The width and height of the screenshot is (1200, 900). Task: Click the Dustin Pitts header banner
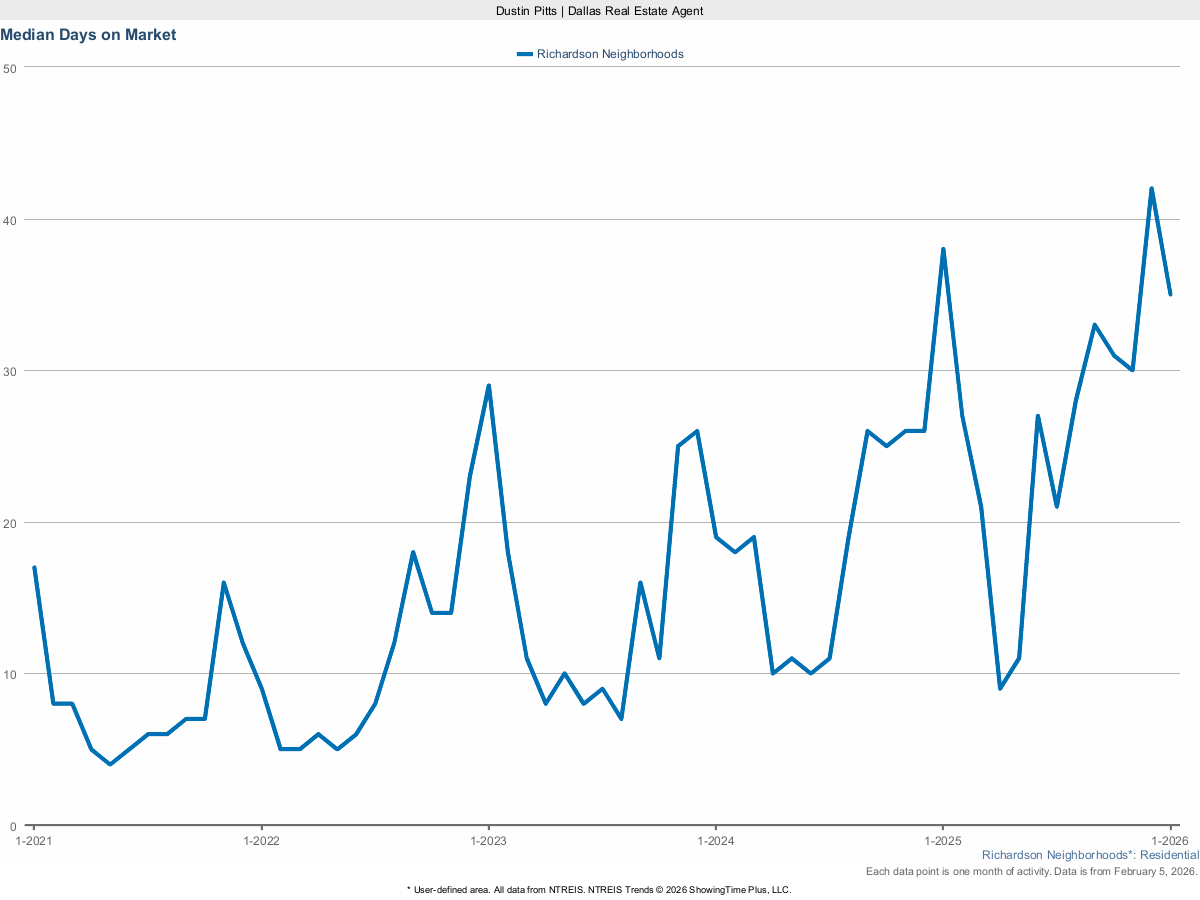coord(599,11)
